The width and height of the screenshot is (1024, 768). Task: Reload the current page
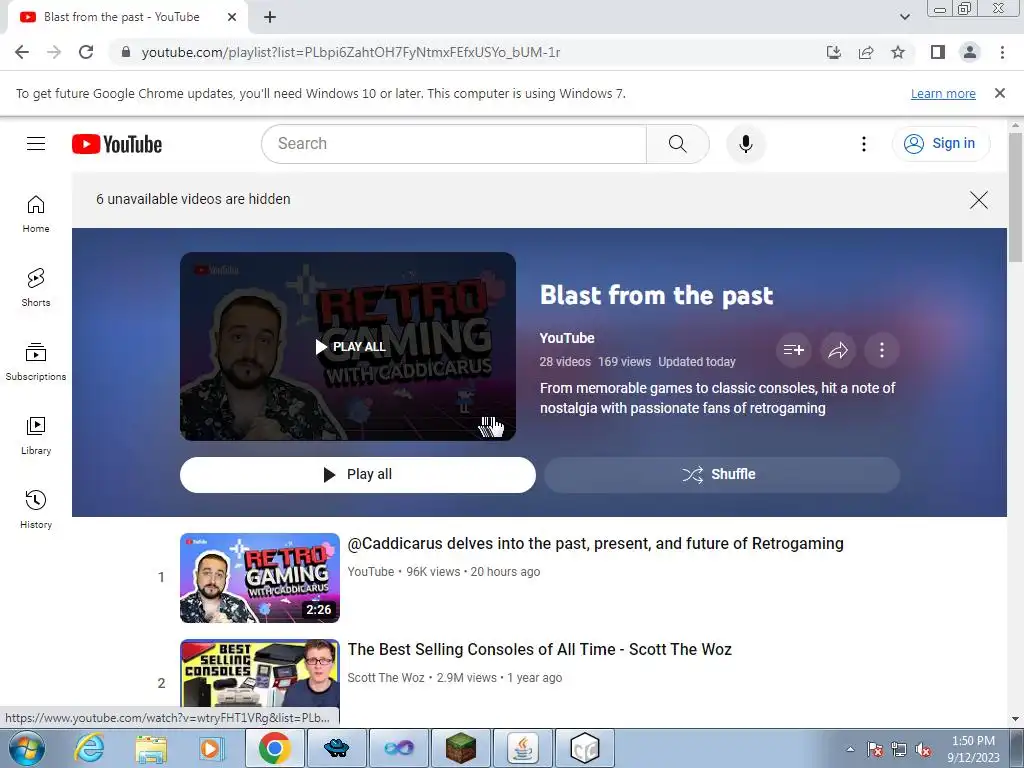[x=86, y=52]
